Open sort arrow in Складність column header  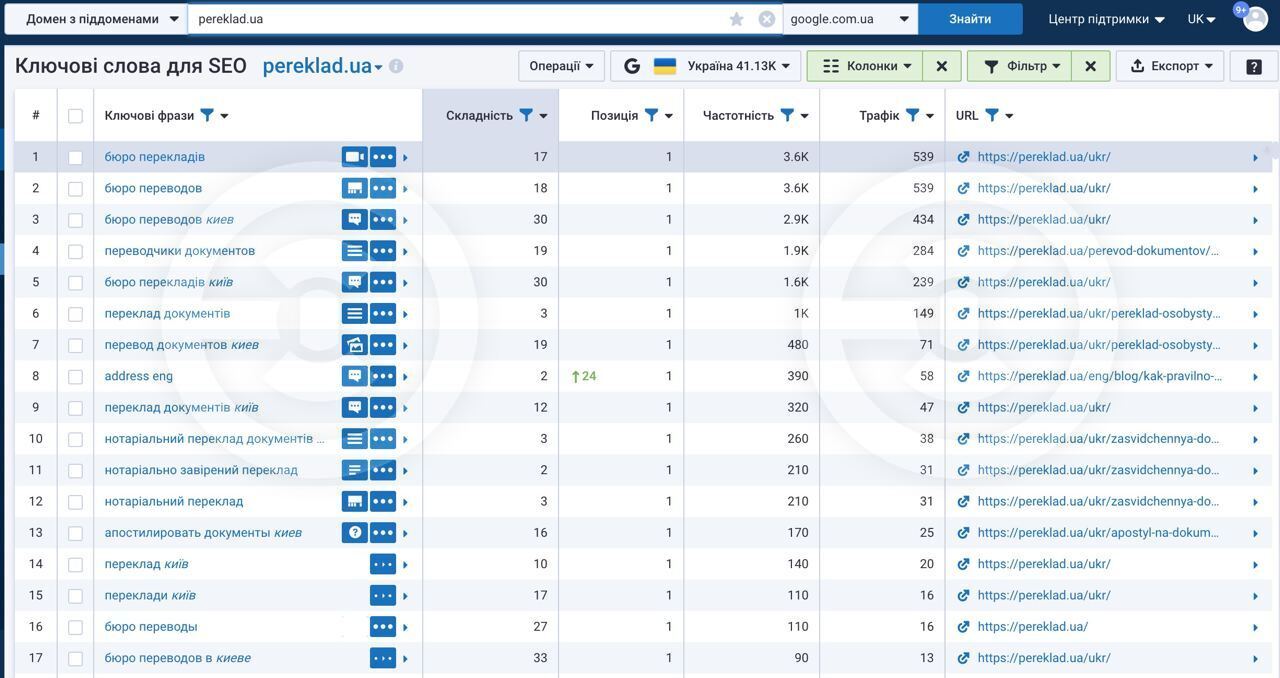(x=544, y=116)
